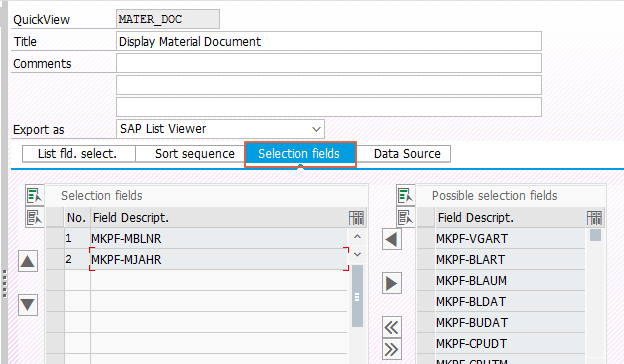Click the third Comments line field
This screenshot has height=364, width=624.
[329, 107]
